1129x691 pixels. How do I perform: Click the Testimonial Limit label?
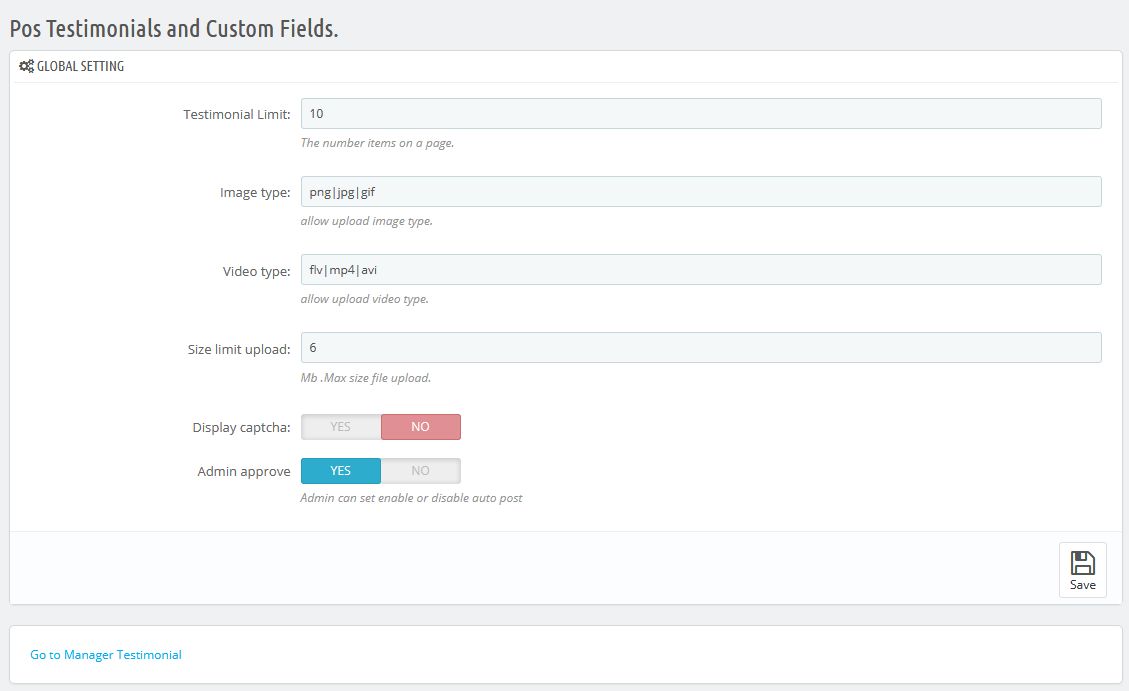click(x=236, y=114)
